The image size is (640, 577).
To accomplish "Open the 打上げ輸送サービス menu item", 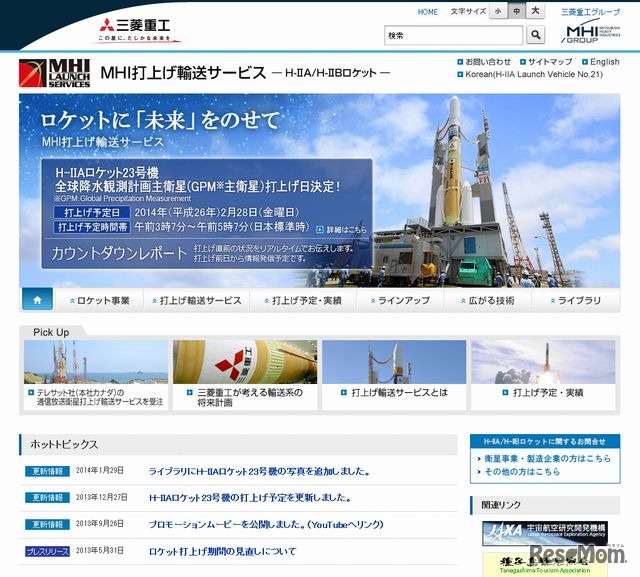I will pos(196,301).
